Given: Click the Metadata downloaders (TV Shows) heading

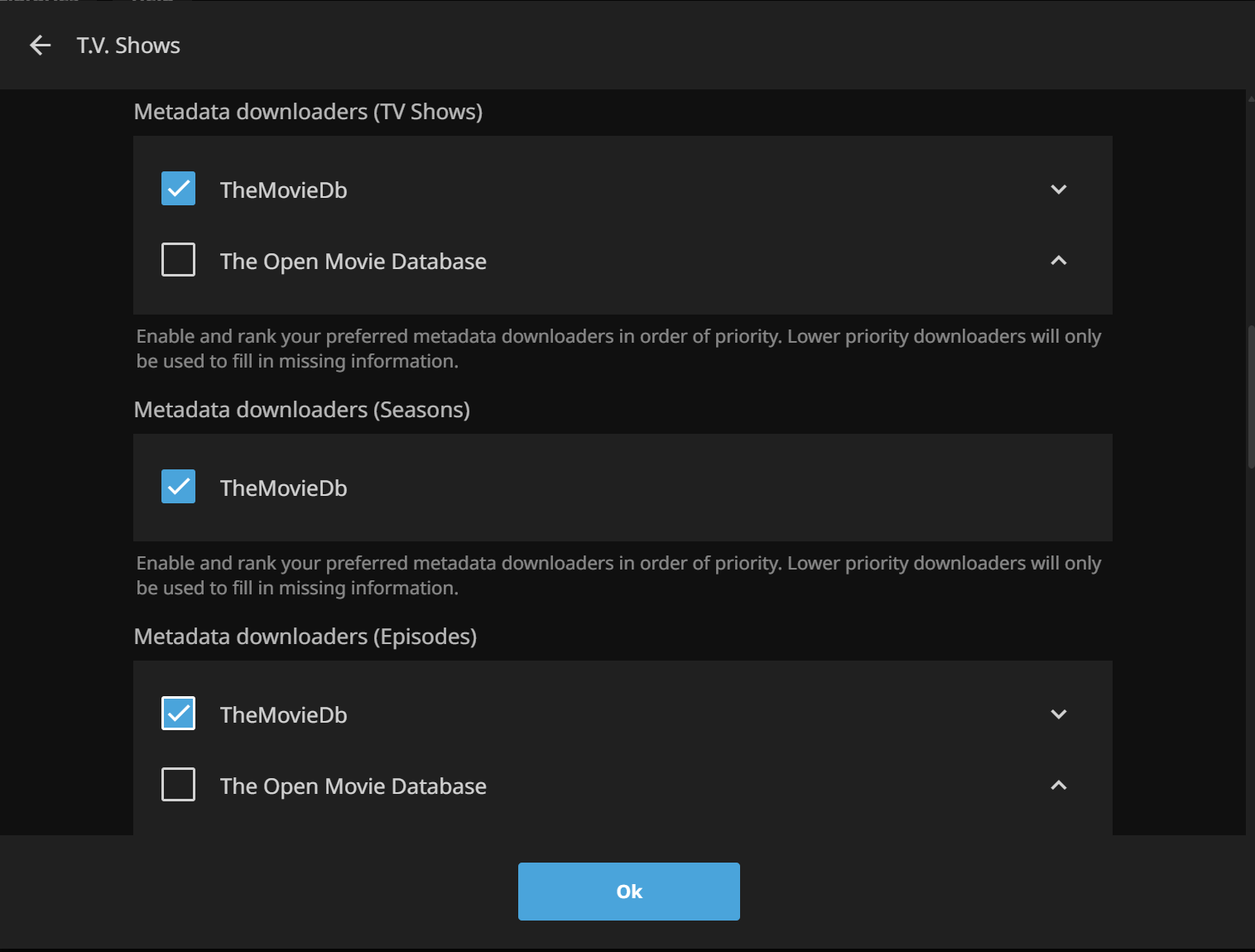Looking at the screenshot, I should click(308, 112).
